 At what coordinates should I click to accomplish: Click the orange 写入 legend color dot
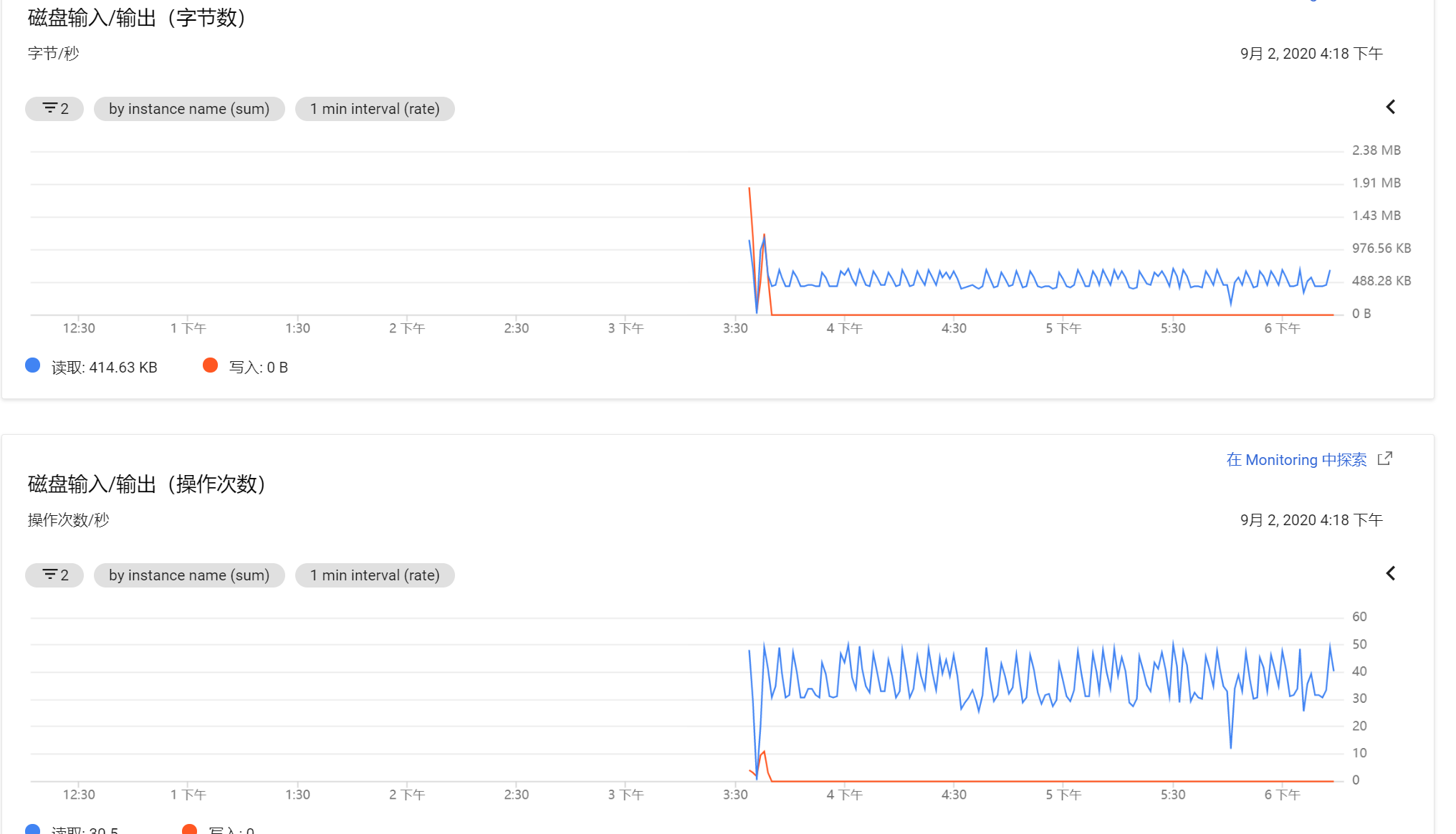pos(210,365)
